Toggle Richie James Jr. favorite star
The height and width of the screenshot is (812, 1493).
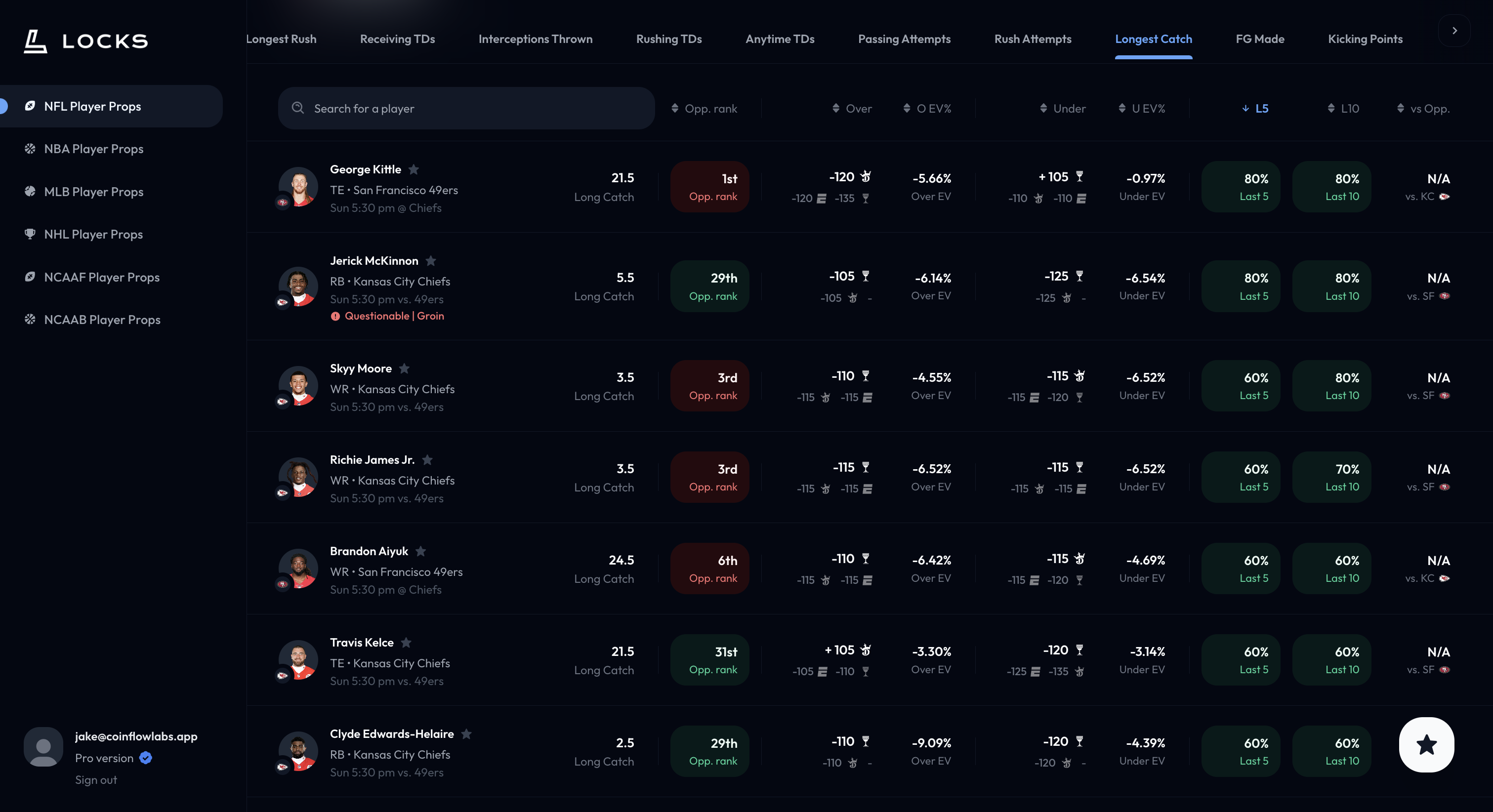pos(427,460)
